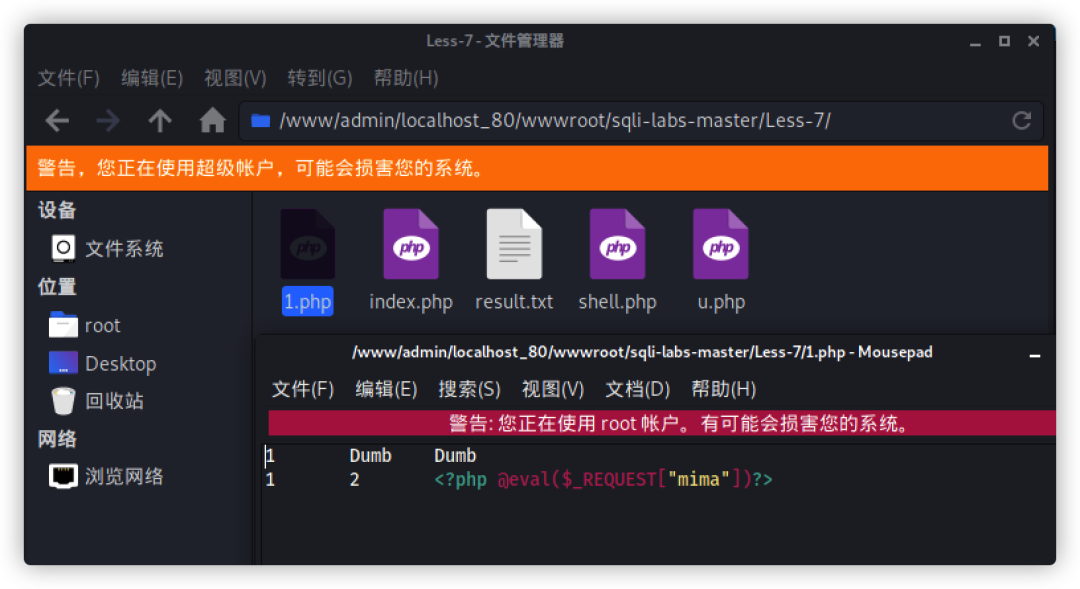Viewport: 1080px width, 589px height.
Task: Minimize the Mousepad window
Action: [x=1035, y=355]
